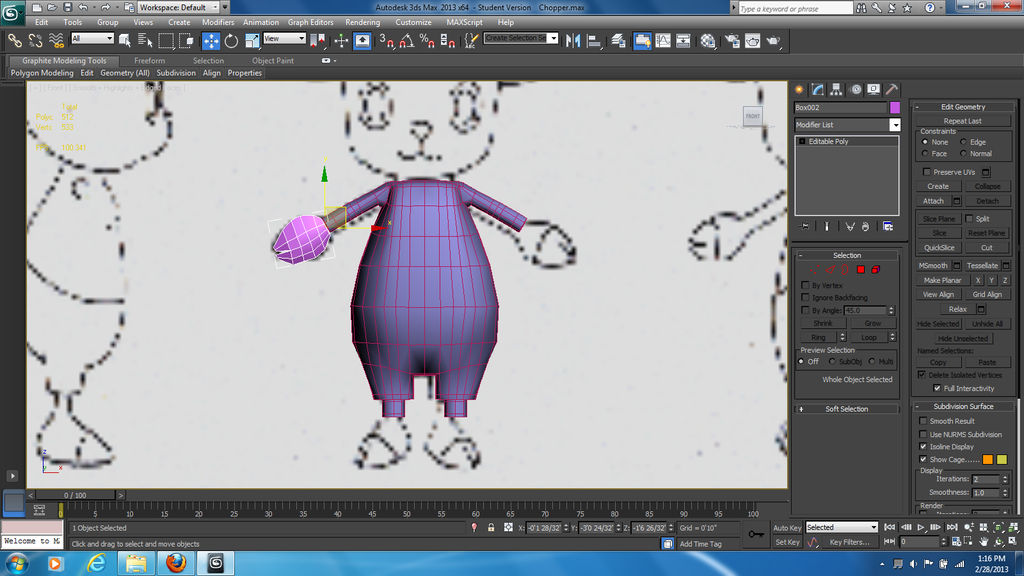Select the Link tool in main toolbar
The height and width of the screenshot is (576, 1024).
tap(14, 40)
